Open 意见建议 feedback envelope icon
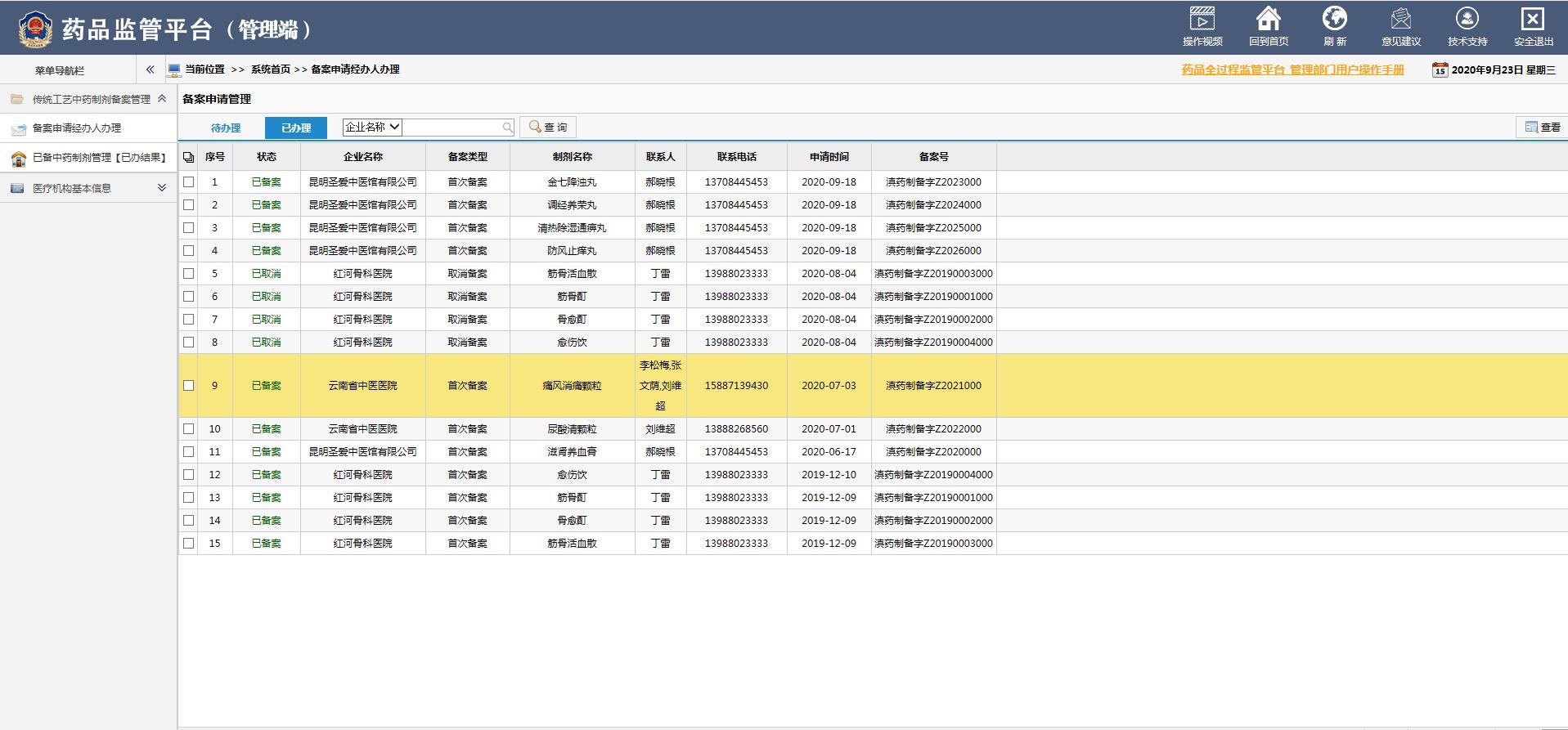This screenshot has height=730, width=1568. (x=1400, y=20)
